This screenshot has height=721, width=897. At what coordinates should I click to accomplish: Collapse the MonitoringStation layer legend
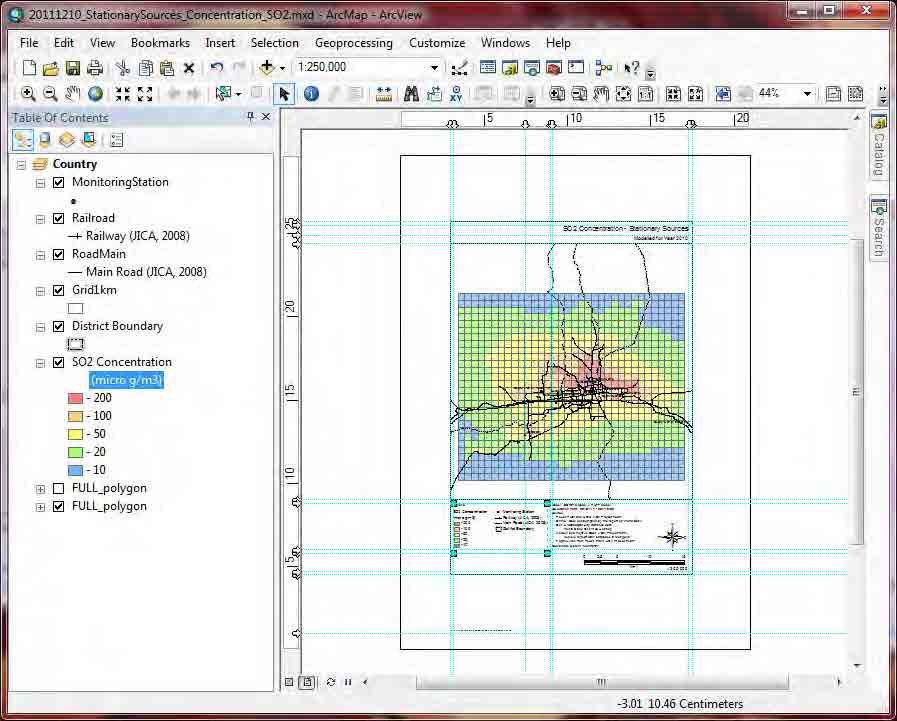(40, 183)
